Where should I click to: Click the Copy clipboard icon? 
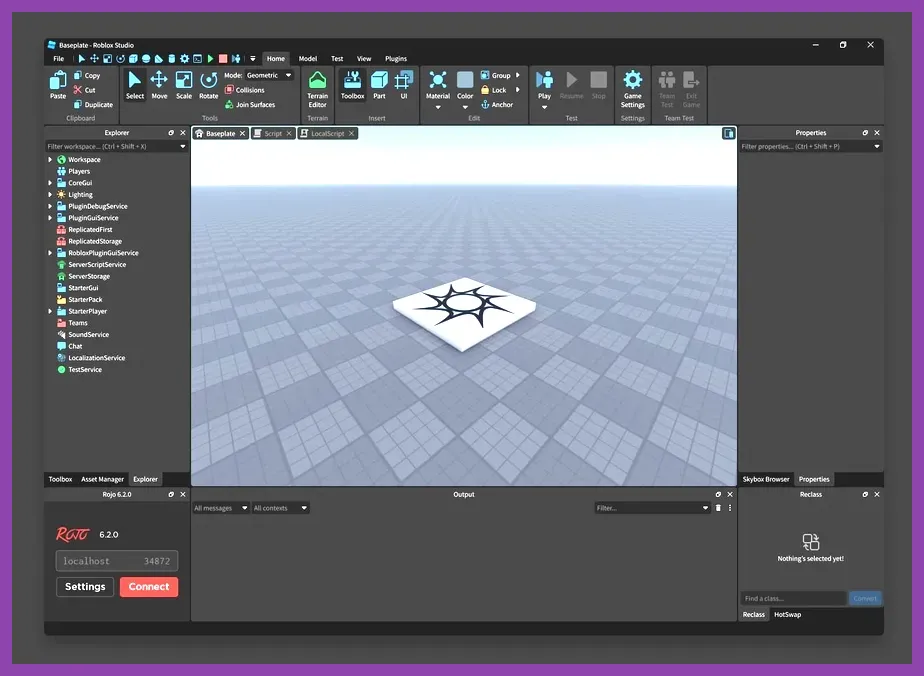coord(78,75)
